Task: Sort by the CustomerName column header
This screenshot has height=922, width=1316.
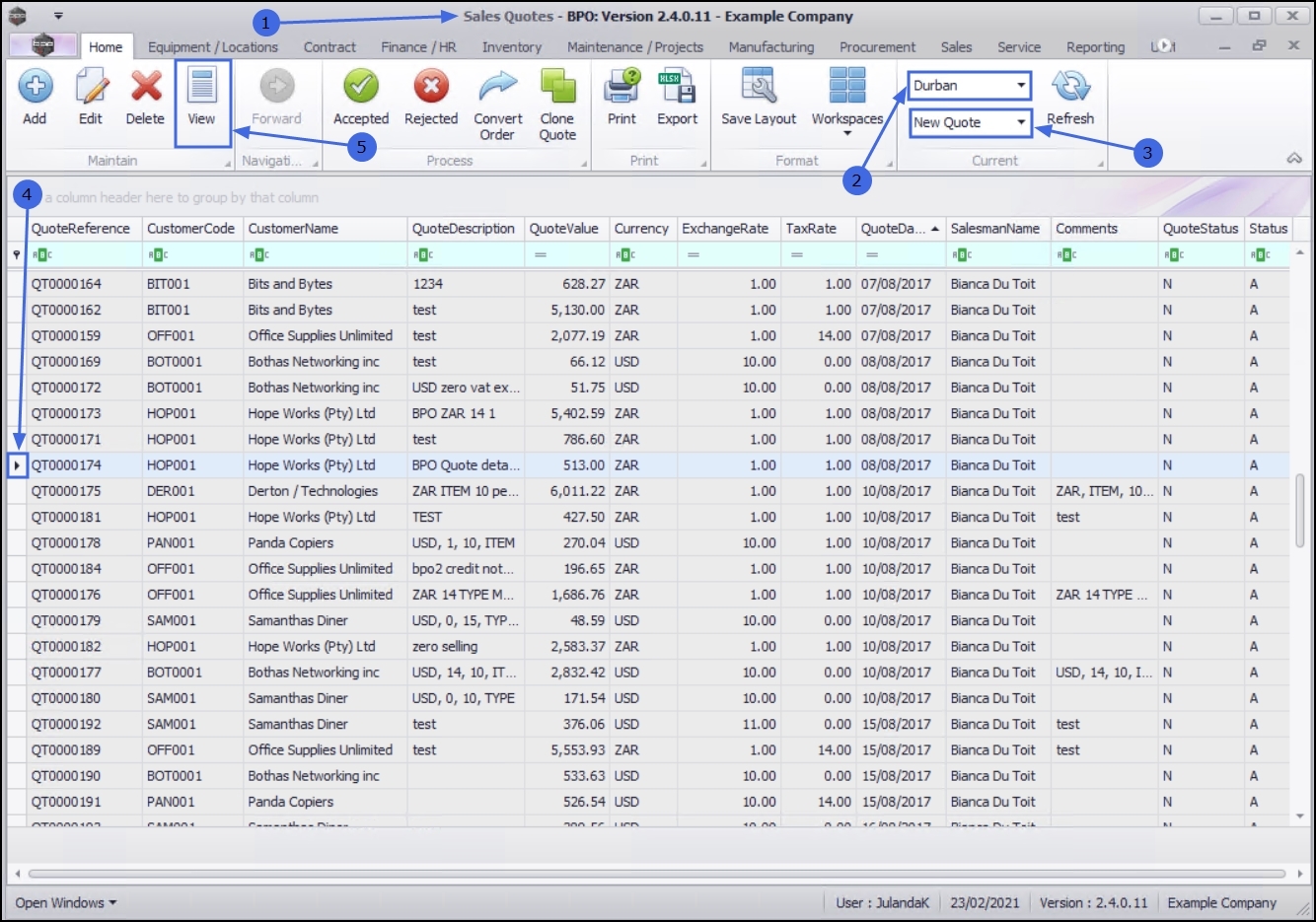Action: pyautogui.click(x=326, y=229)
